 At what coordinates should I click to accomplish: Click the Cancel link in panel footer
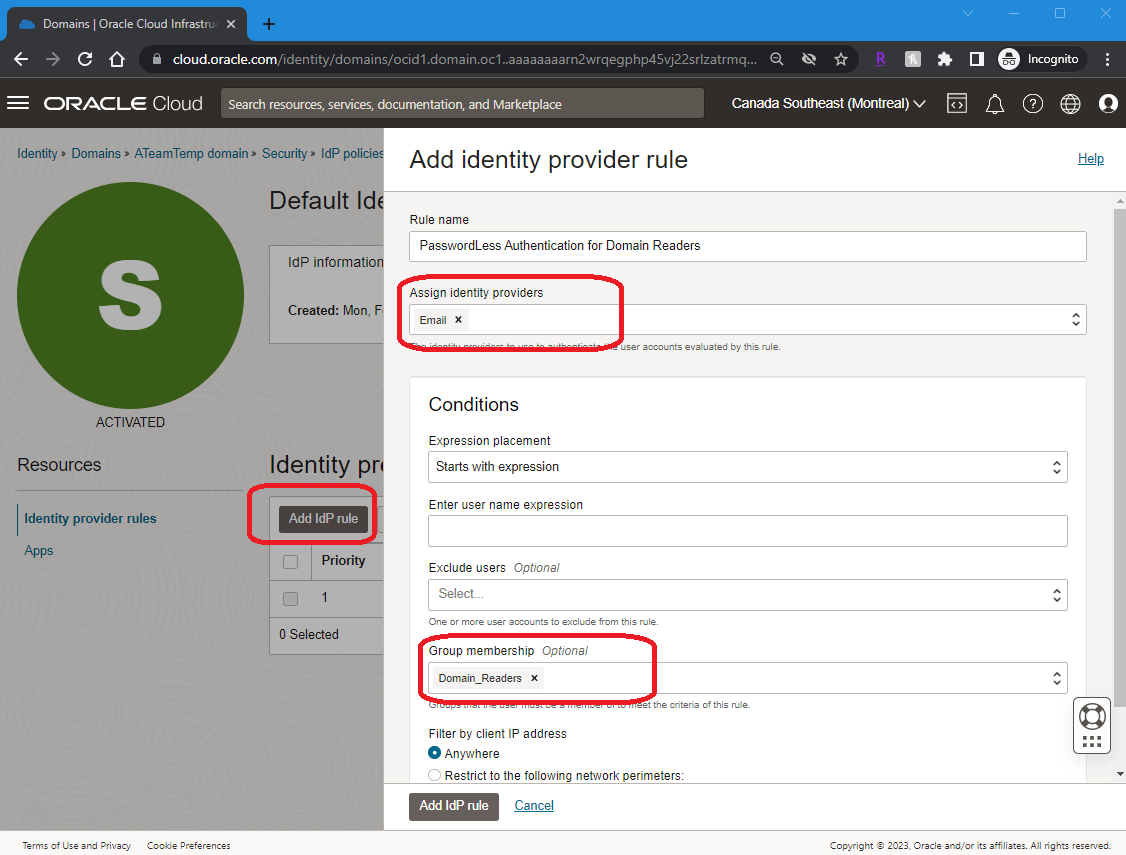click(x=534, y=805)
